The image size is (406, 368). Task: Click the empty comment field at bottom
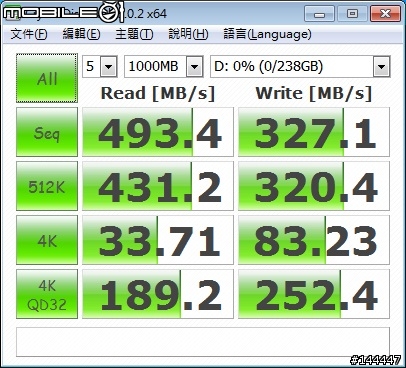pos(203,342)
